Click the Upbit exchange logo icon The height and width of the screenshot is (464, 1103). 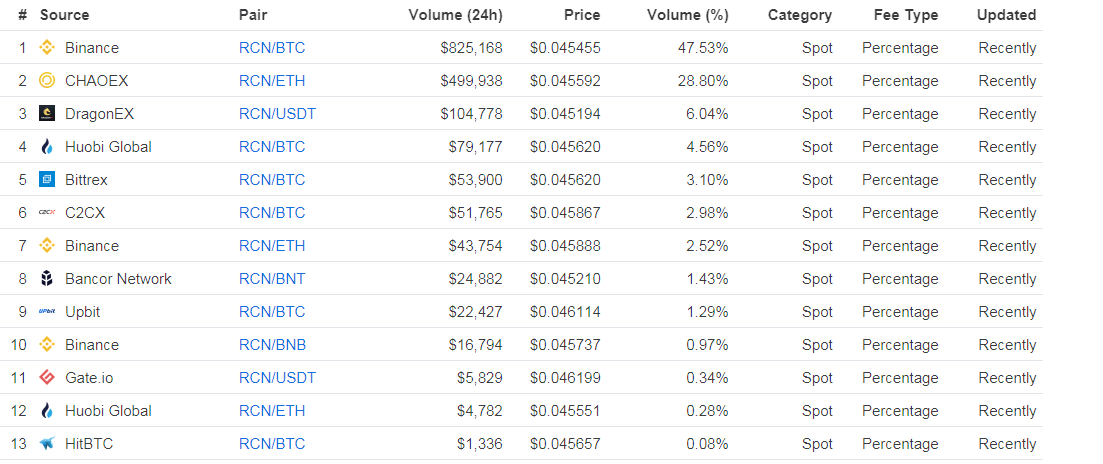pyautogui.click(x=46, y=312)
